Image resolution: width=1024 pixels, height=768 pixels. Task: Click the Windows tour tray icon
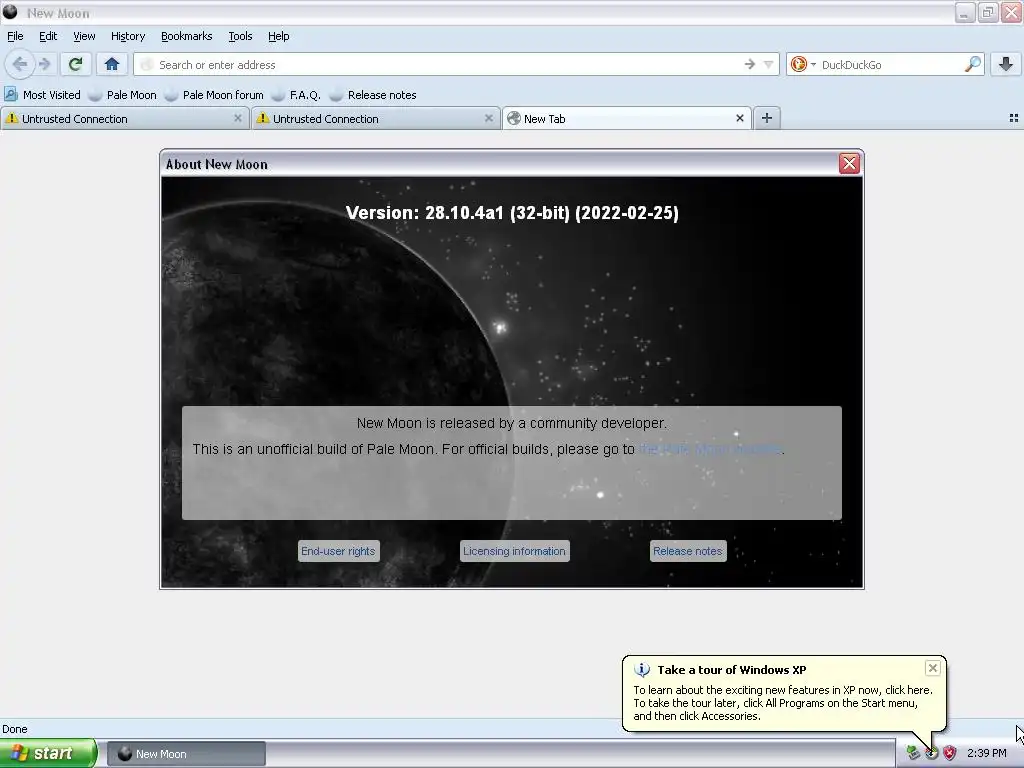point(931,753)
